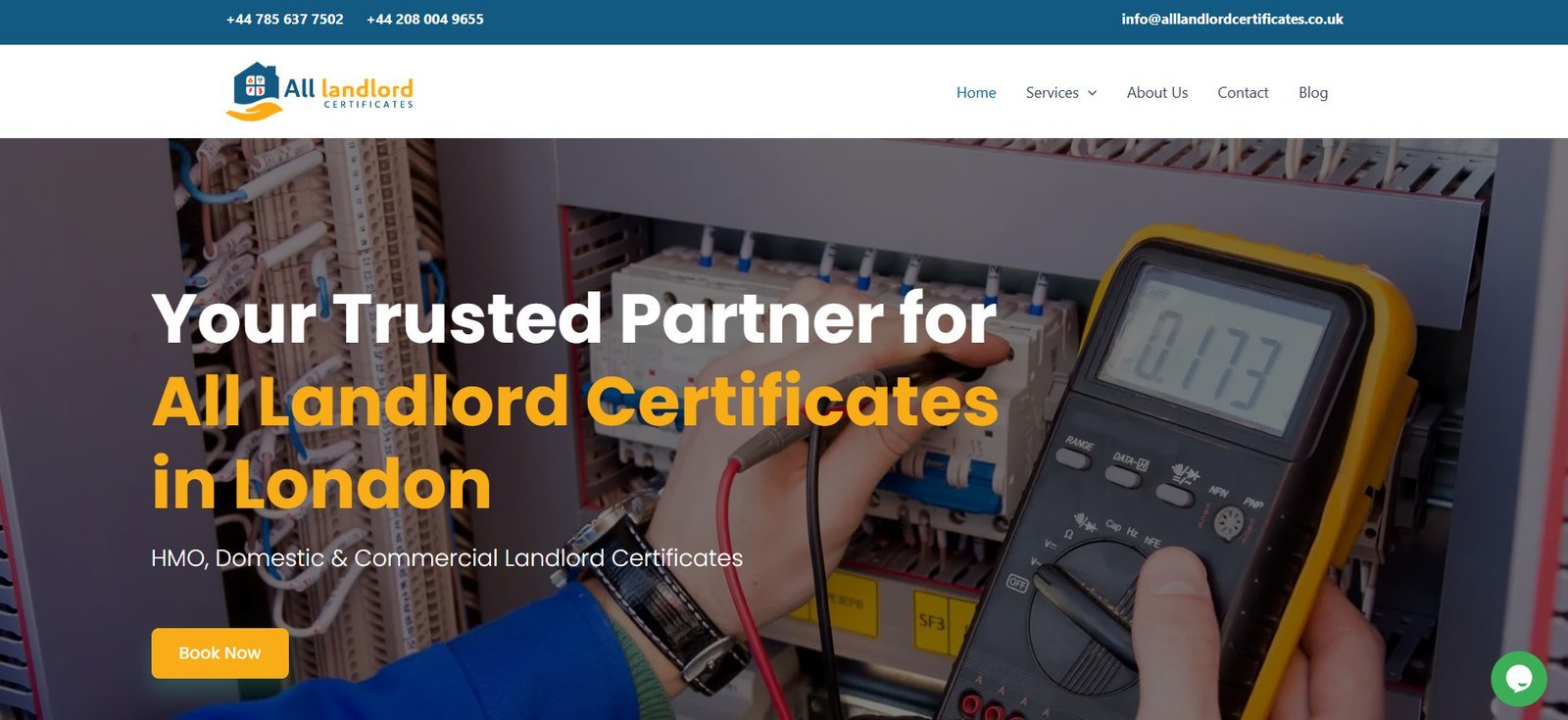
Task: Expand the Services dropdown chevron
Action: coord(1092,93)
